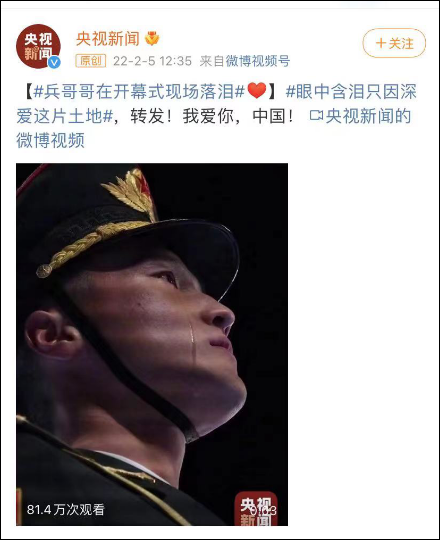This screenshot has width=441, height=540.
Task: Click the 22-2-5 12:35 post timestamp
Action: tap(152, 61)
